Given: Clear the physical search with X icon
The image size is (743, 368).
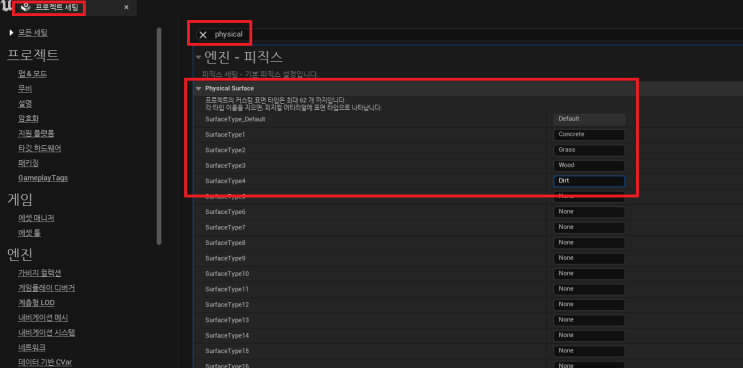Looking at the screenshot, I should [x=203, y=35].
